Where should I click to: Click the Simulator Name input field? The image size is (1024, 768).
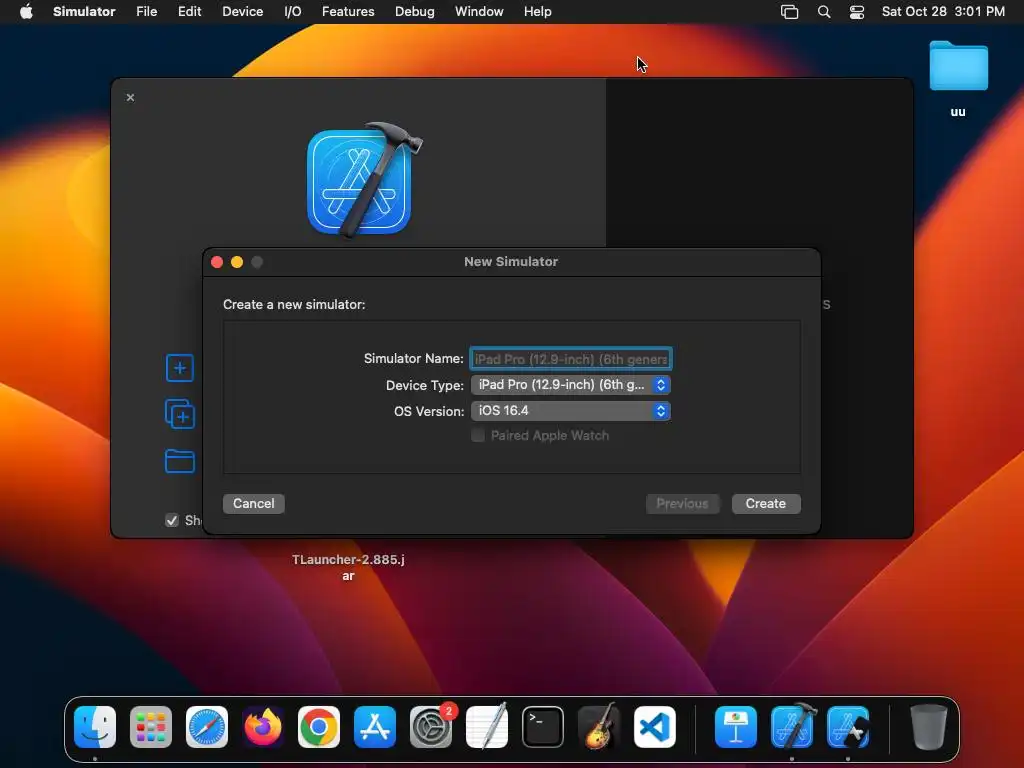(571, 359)
